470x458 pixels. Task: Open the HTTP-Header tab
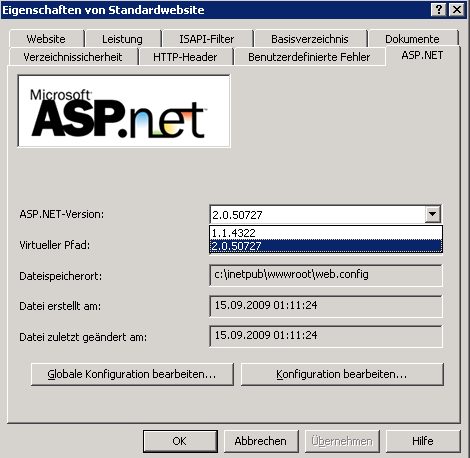[x=185, y=57]
